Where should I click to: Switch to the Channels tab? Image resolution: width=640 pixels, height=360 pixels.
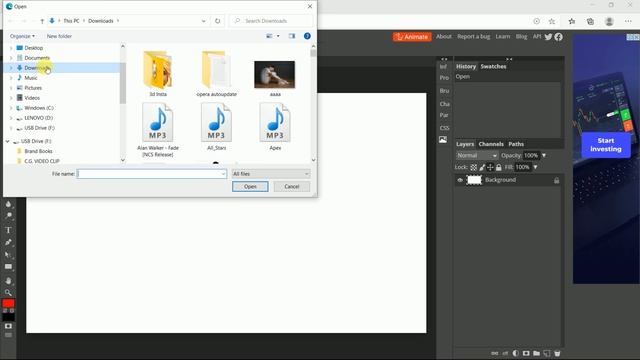(x=491, y=144)
